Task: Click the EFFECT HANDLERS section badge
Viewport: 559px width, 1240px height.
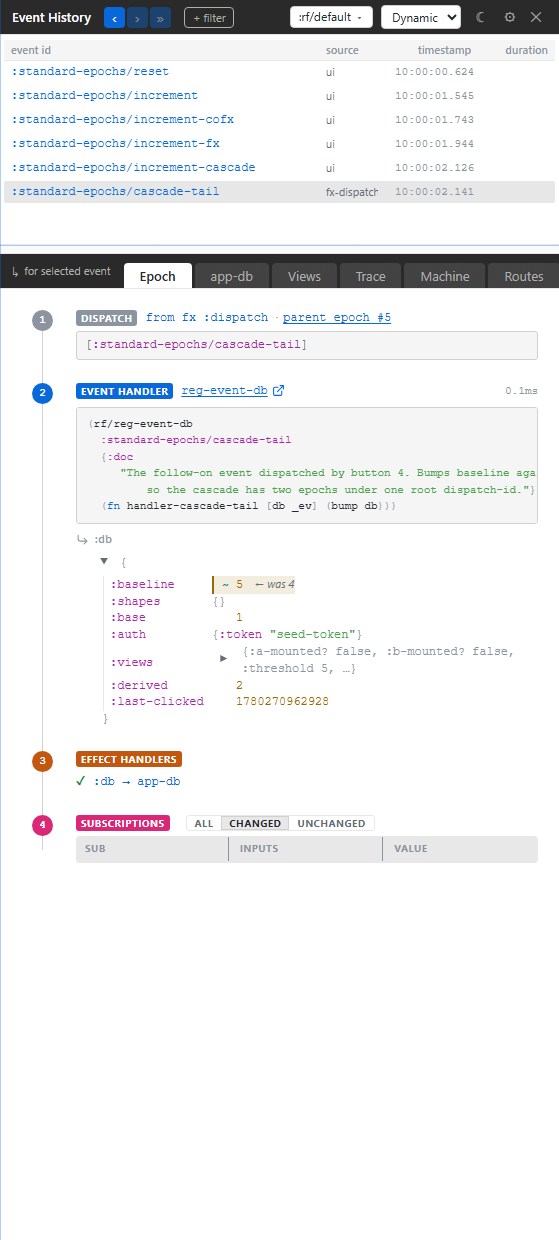Action: (x=129, y=759)
